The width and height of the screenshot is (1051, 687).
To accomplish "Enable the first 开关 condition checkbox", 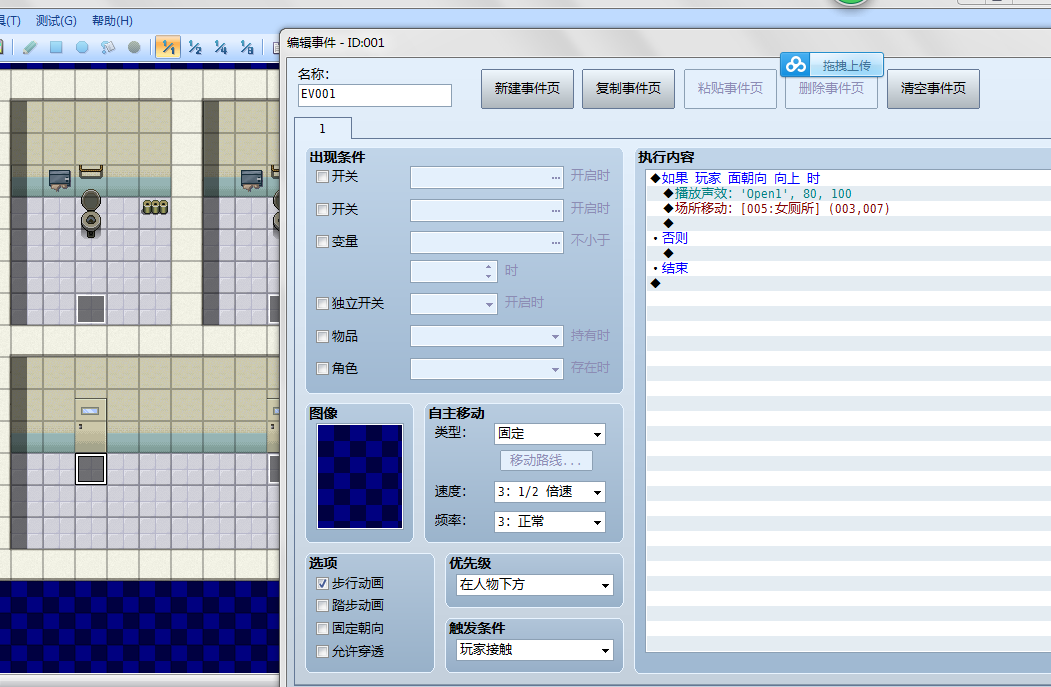I will pyautogui.click(x=322, y=177).
